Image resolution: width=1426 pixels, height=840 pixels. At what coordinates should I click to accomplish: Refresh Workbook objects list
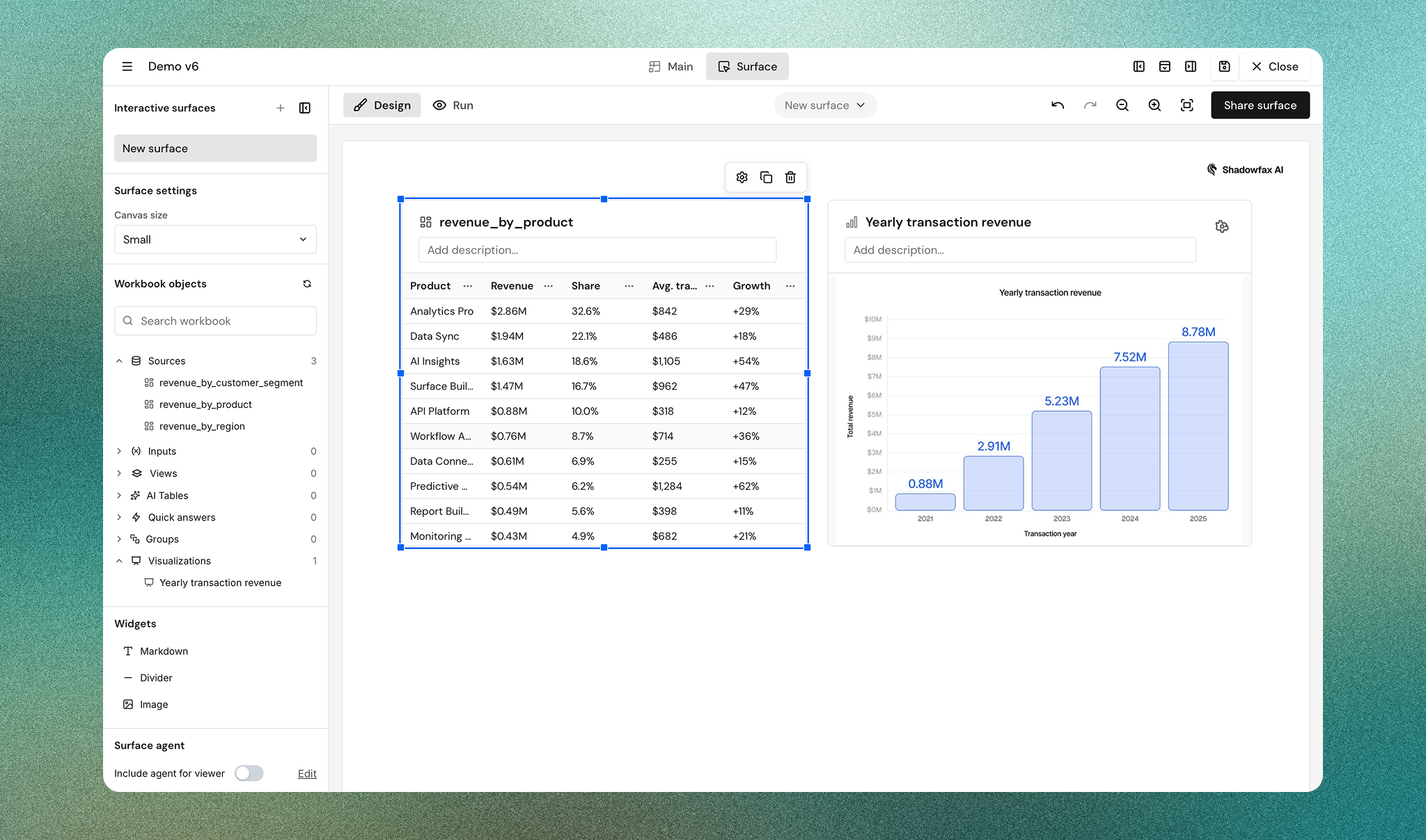307,284
